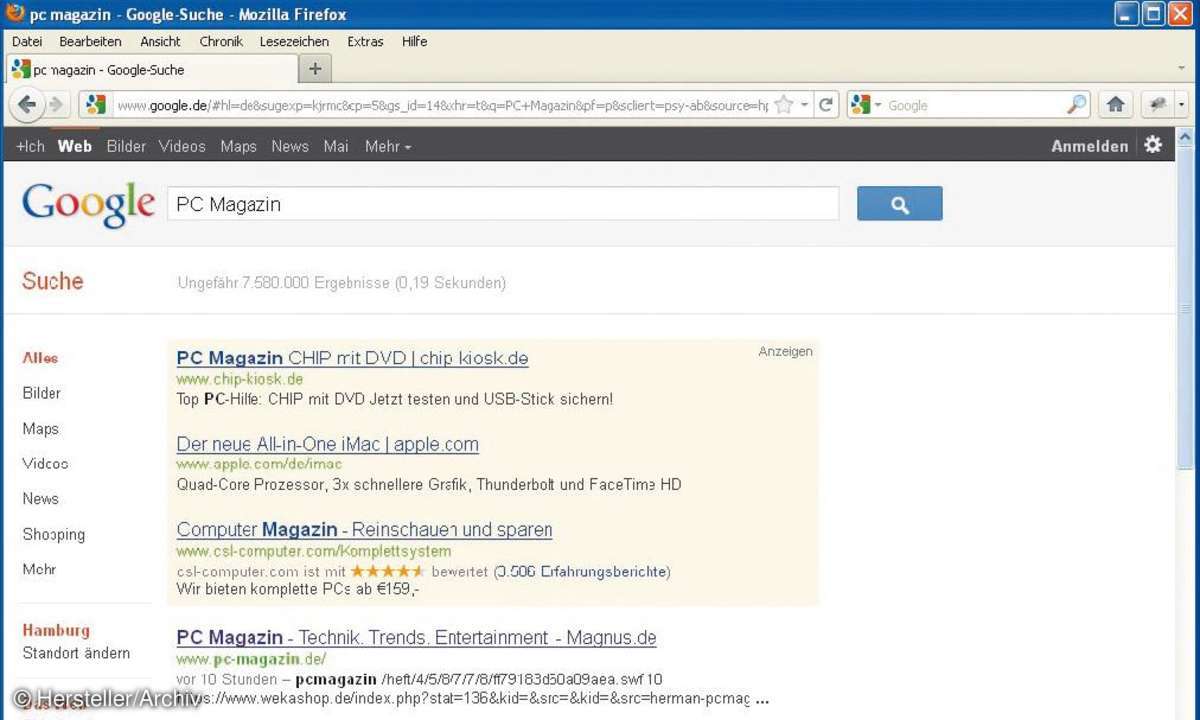This screenshot has width=1200, height=720.
Task: Click 'Standort ändern' under Hamburg
Action: pyautogui.click(x=76, y=653)
